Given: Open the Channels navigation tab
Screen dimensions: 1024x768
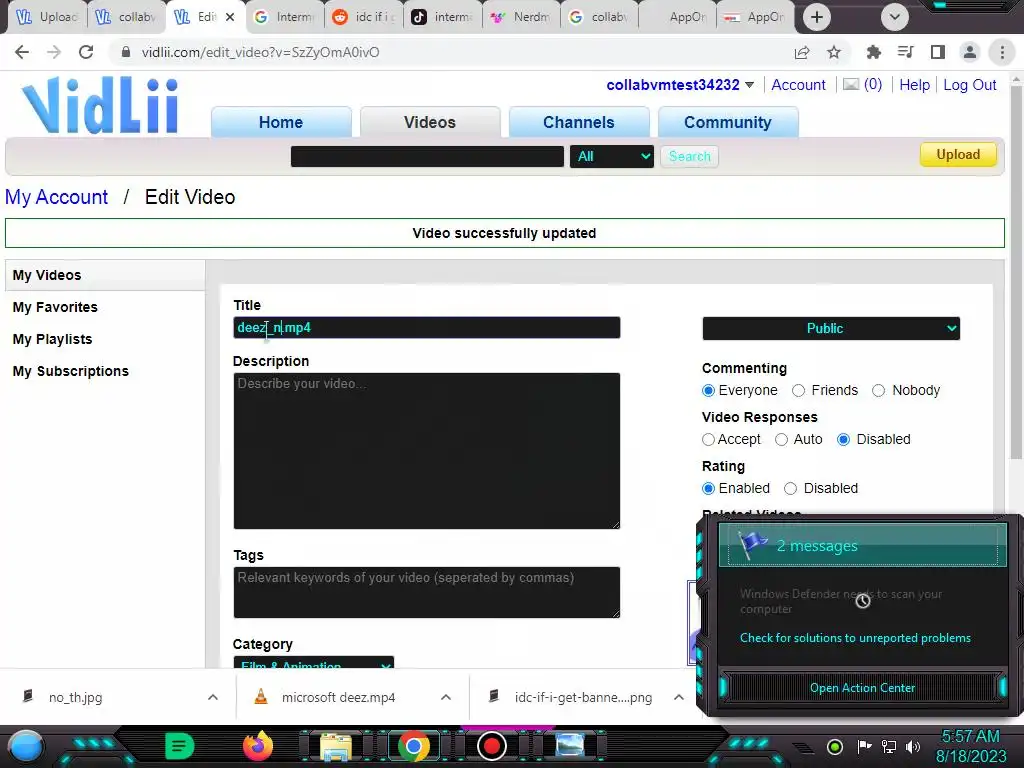Looking at the screenshot, I should coord(579,122).
